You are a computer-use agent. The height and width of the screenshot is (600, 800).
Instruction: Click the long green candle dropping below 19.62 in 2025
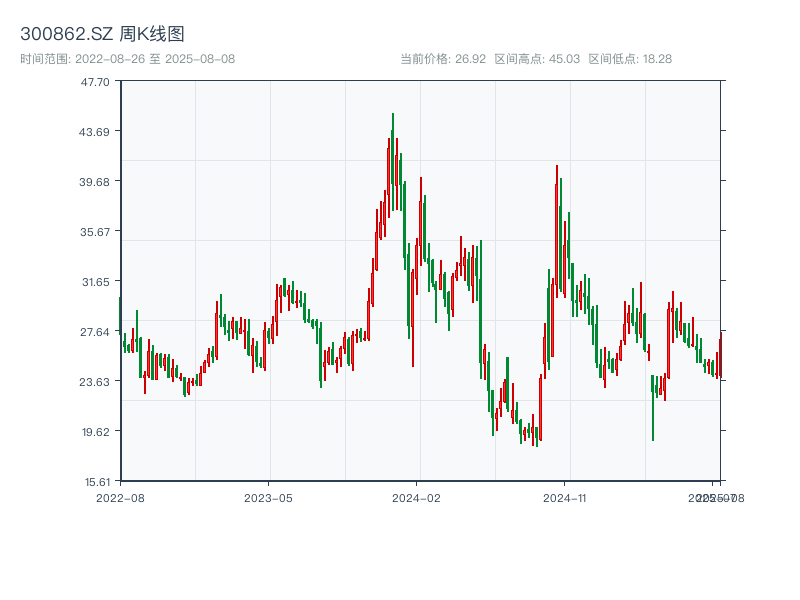click(x=653, y=408)
